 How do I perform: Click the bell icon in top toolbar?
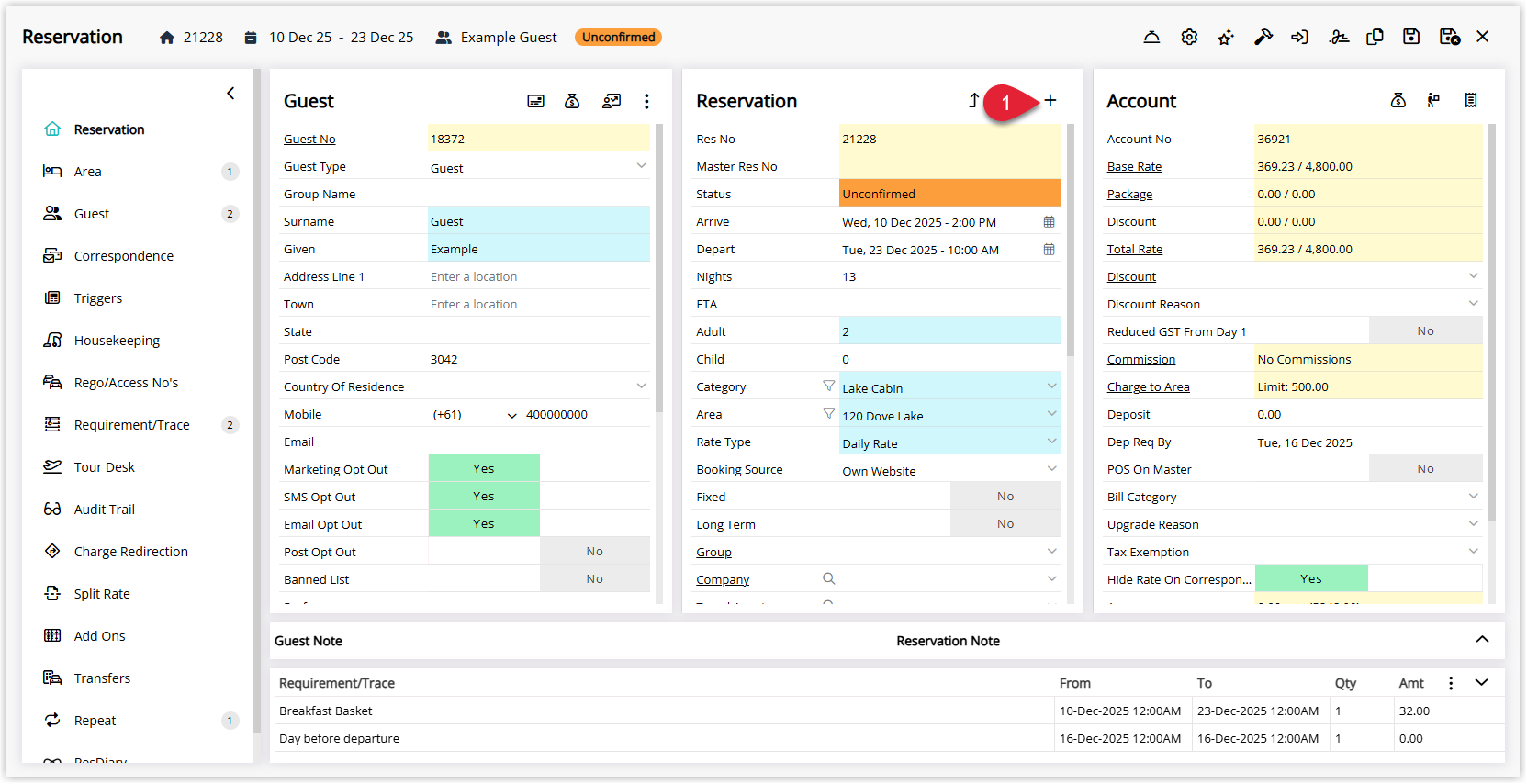coord(1151,37)
